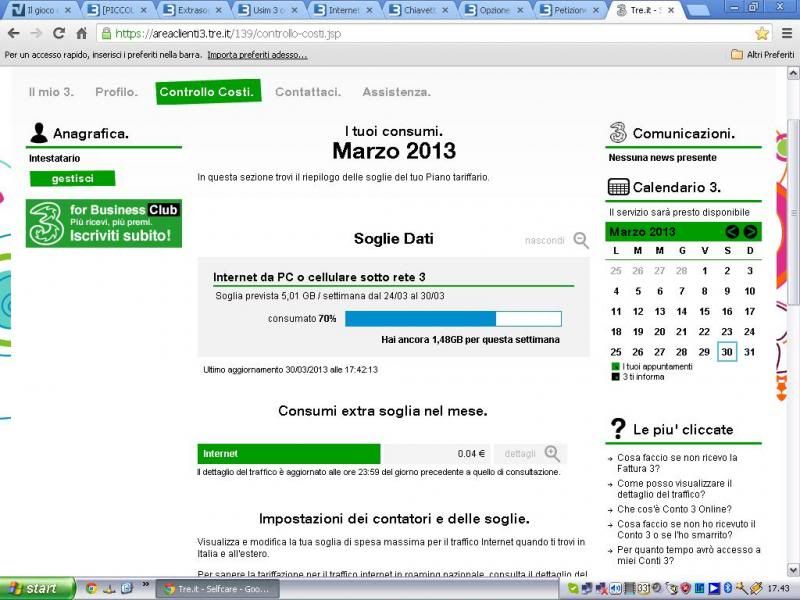This screenshot has width=800, height=600.
Task: Open the Il mio 3 section
Action: tap(51, 92)
